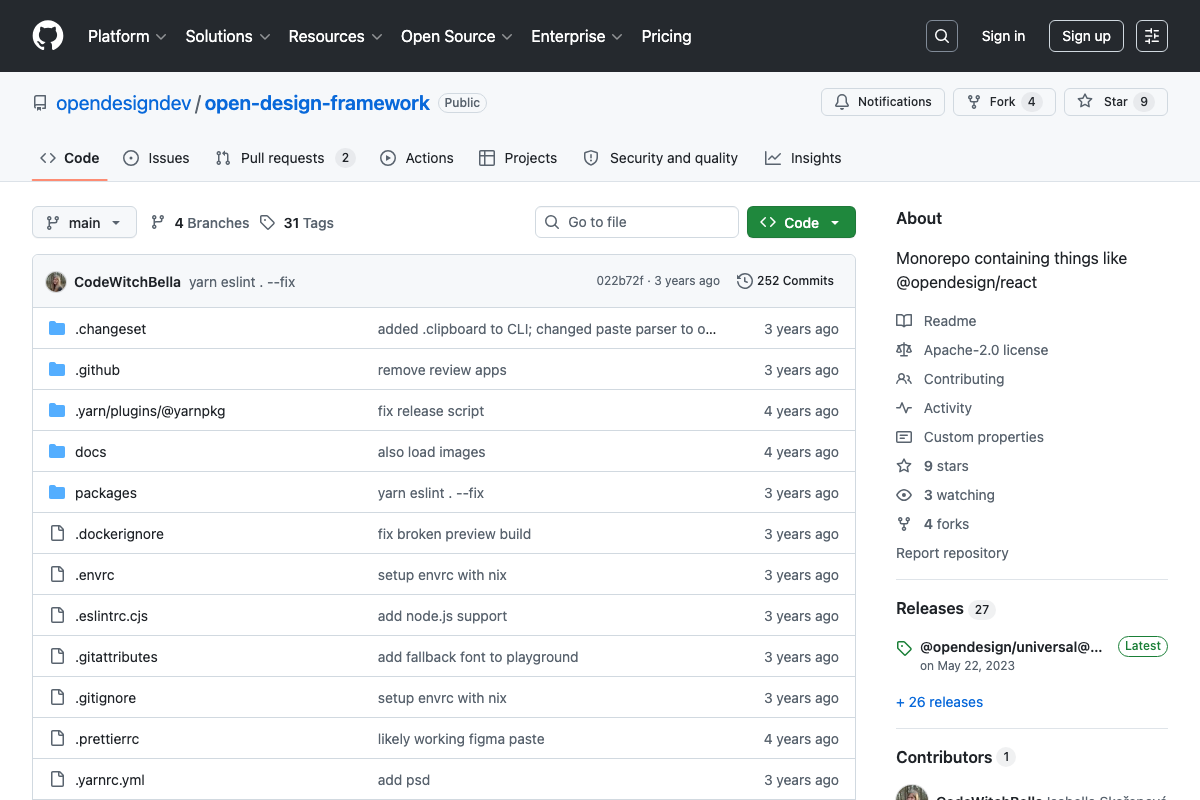Click the Readme book icon
The image size is (1200, 800).
(904, 321)
